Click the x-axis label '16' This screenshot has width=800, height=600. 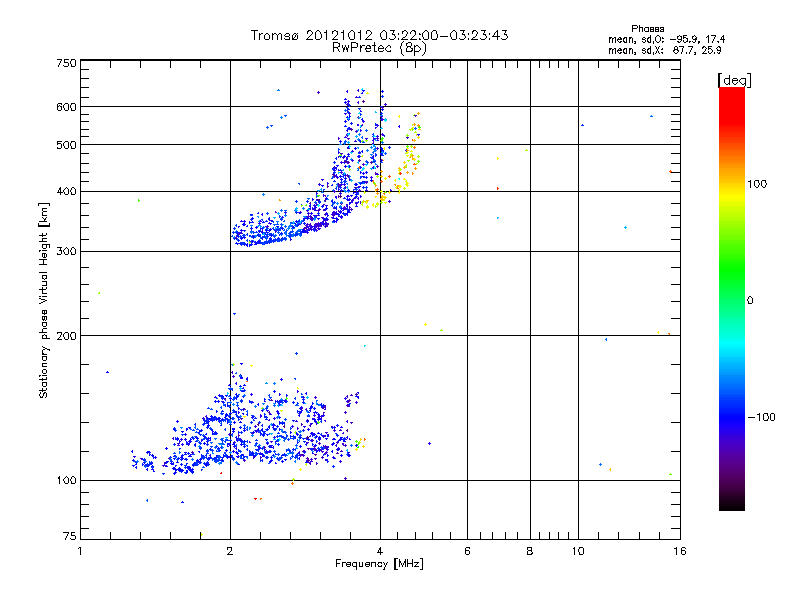[680, 551]
